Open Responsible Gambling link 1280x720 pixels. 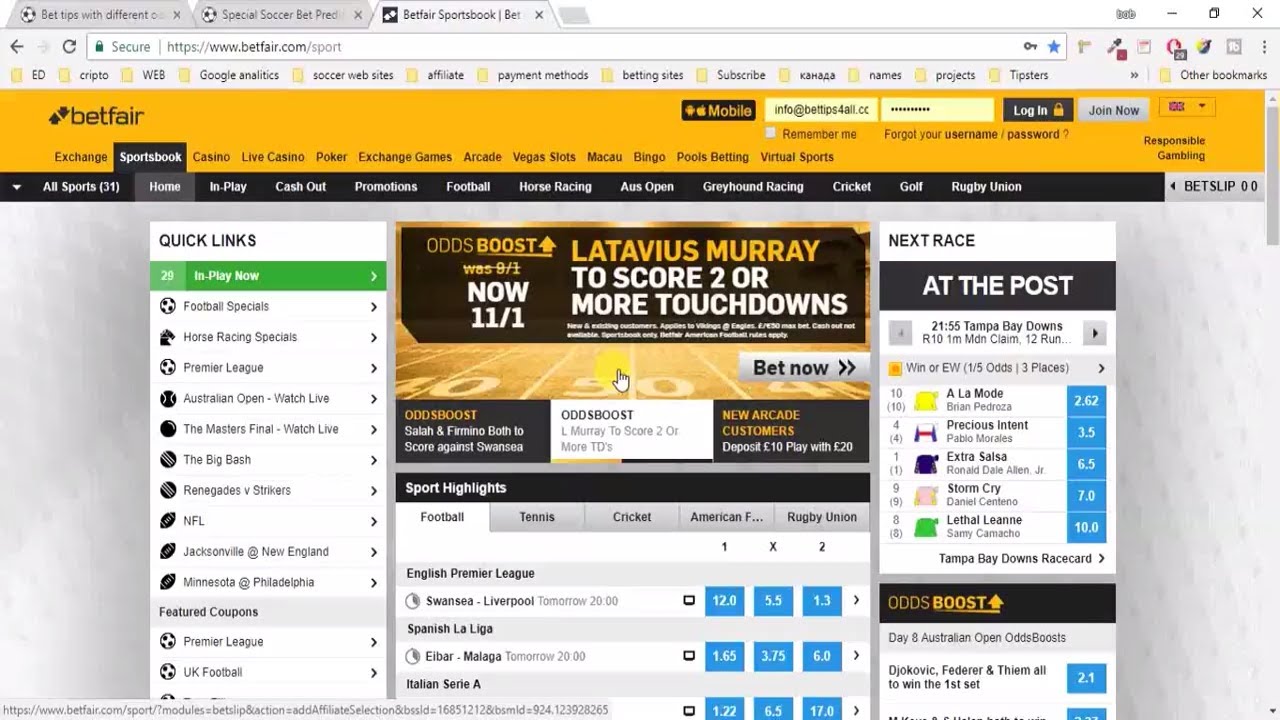(x=1174, y=148)
